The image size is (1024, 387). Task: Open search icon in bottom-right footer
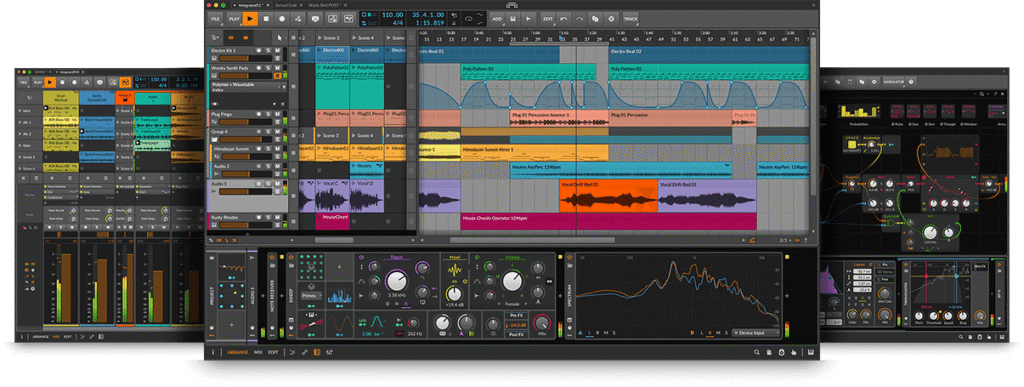(x=757, y=352)
